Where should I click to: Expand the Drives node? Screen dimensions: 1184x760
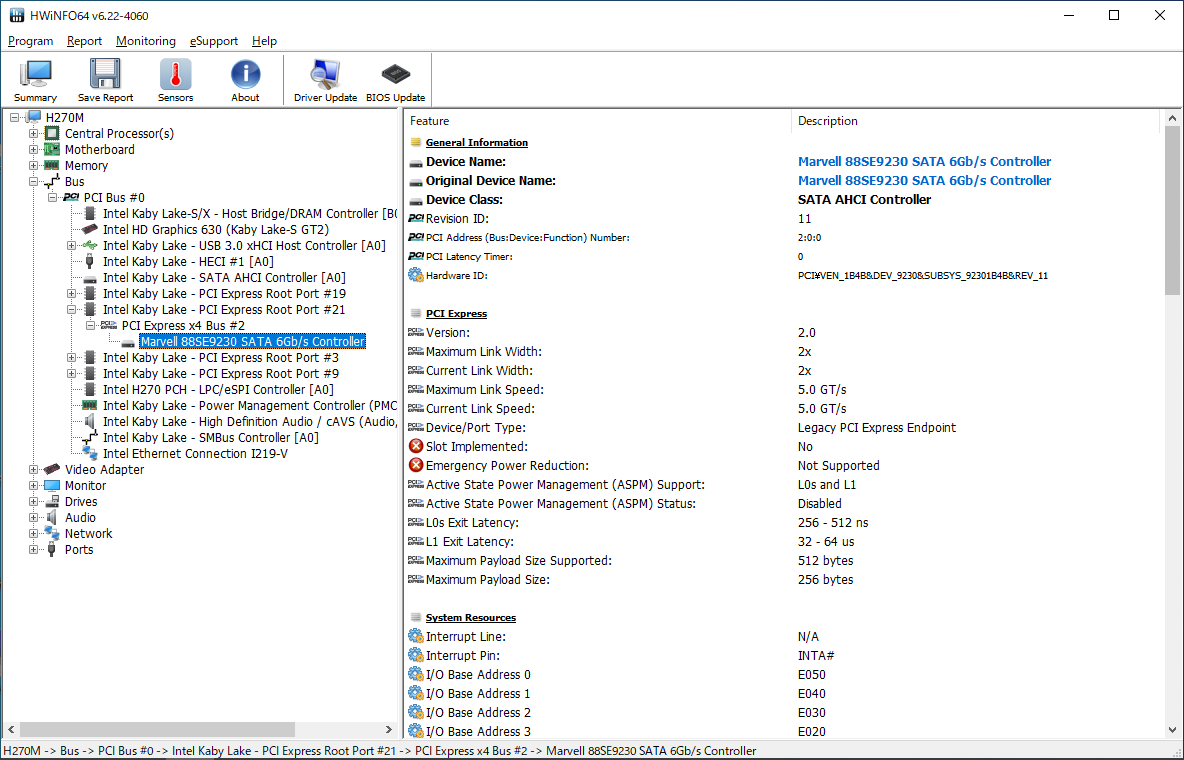tap(33, 501)
